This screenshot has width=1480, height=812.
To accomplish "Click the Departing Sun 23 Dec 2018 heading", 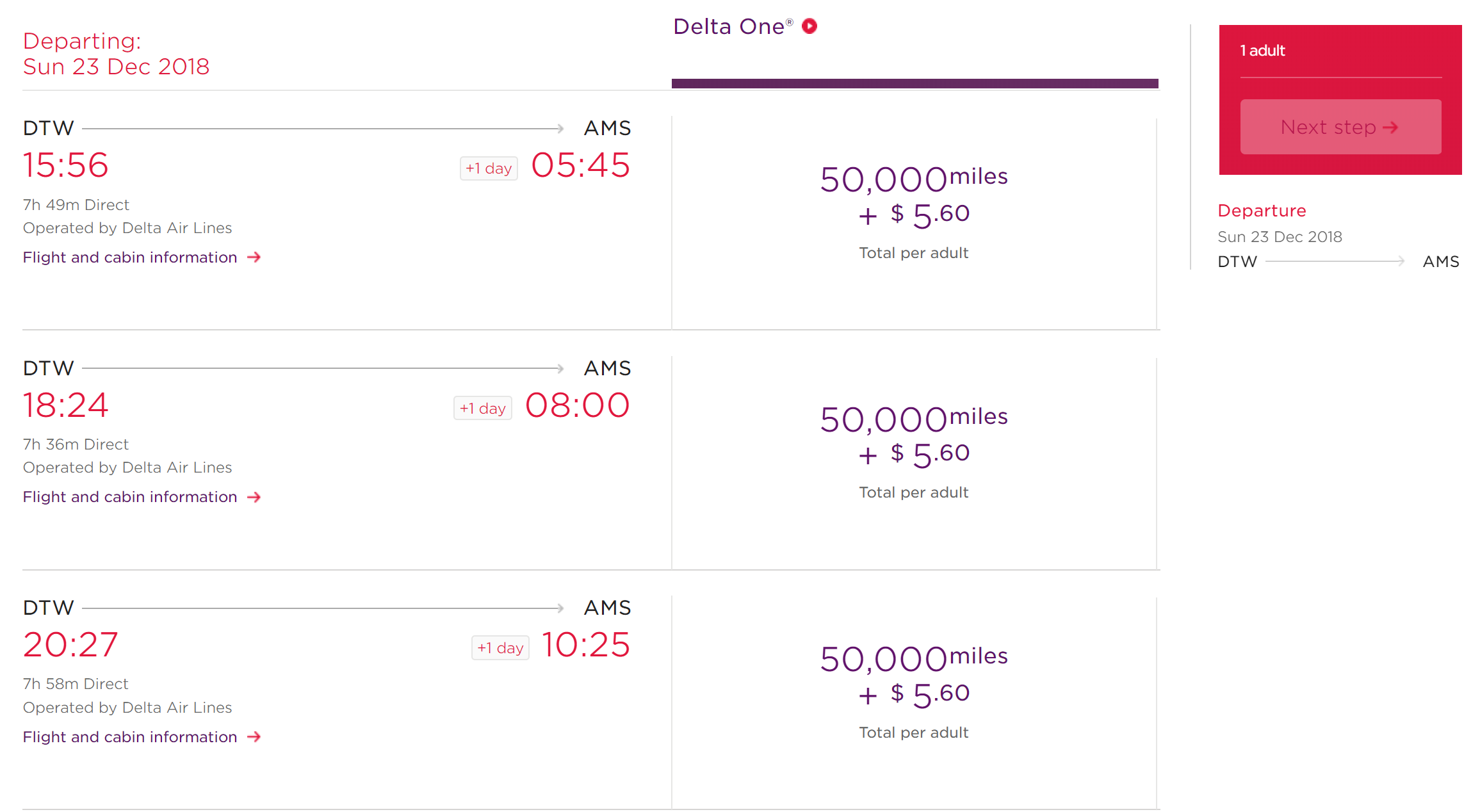I will click(x=116, y=54).
